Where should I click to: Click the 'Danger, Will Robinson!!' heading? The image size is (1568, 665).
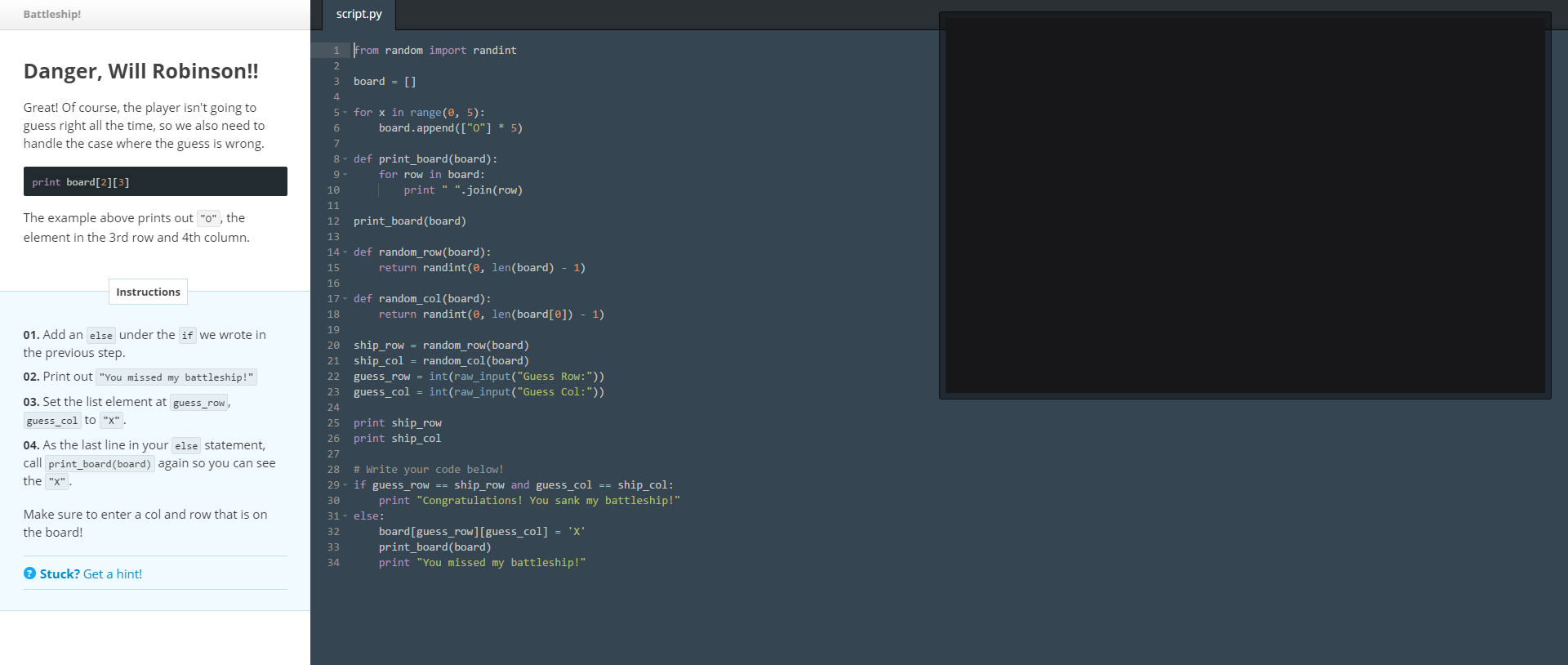point(140,71)
